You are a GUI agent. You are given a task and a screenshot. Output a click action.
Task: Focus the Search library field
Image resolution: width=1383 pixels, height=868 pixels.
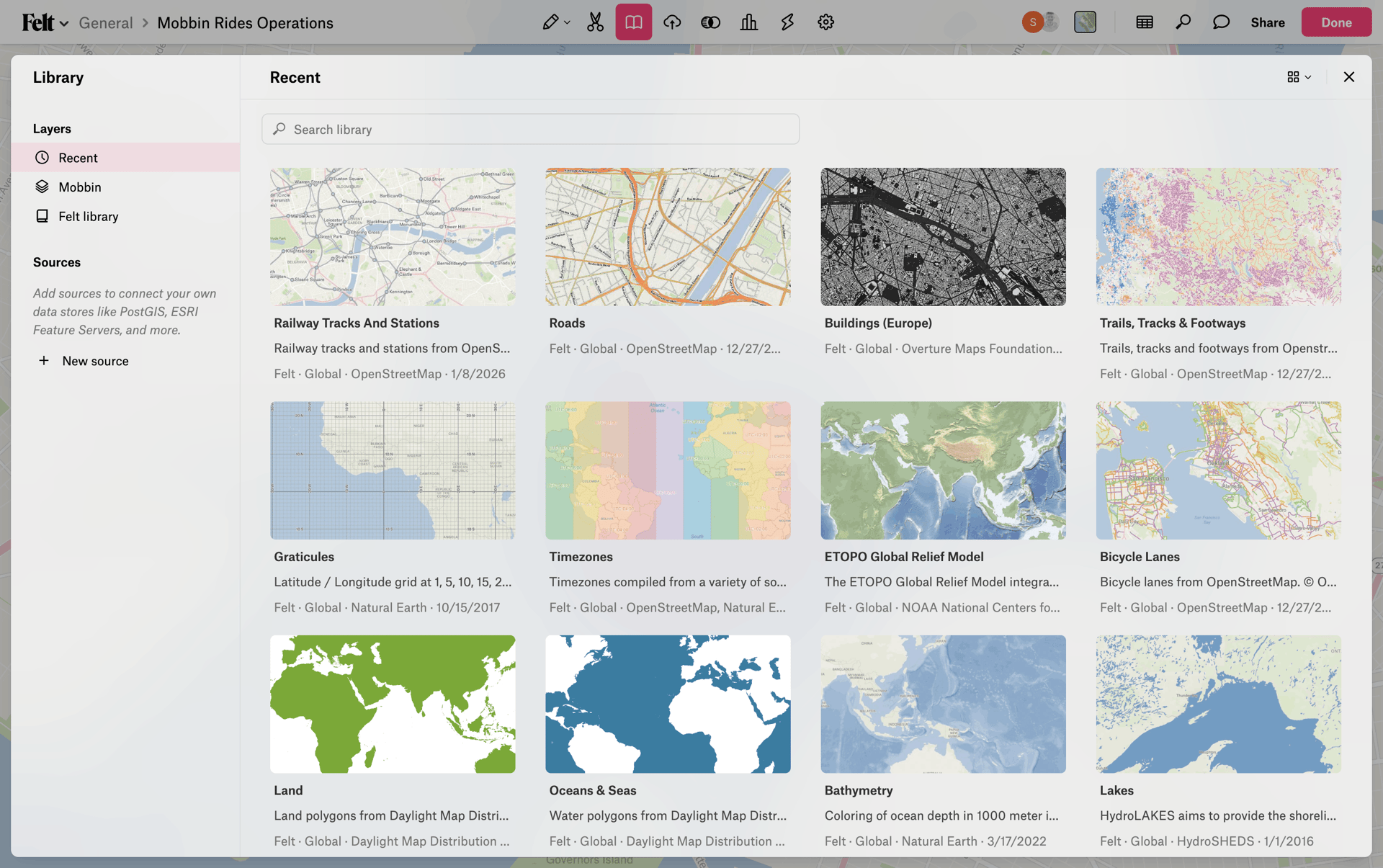pos(531,129)
